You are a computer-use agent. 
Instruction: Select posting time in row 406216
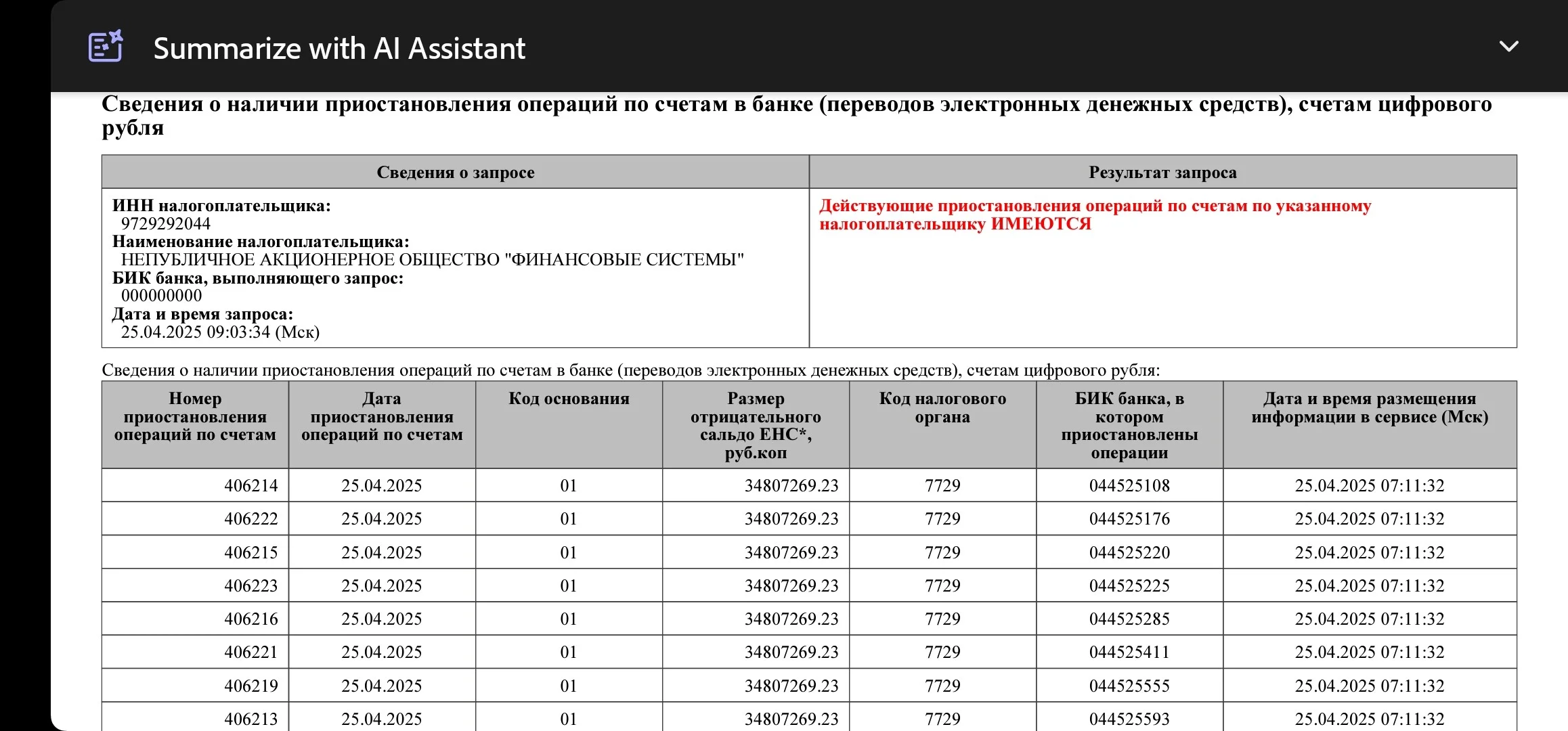1370,619
